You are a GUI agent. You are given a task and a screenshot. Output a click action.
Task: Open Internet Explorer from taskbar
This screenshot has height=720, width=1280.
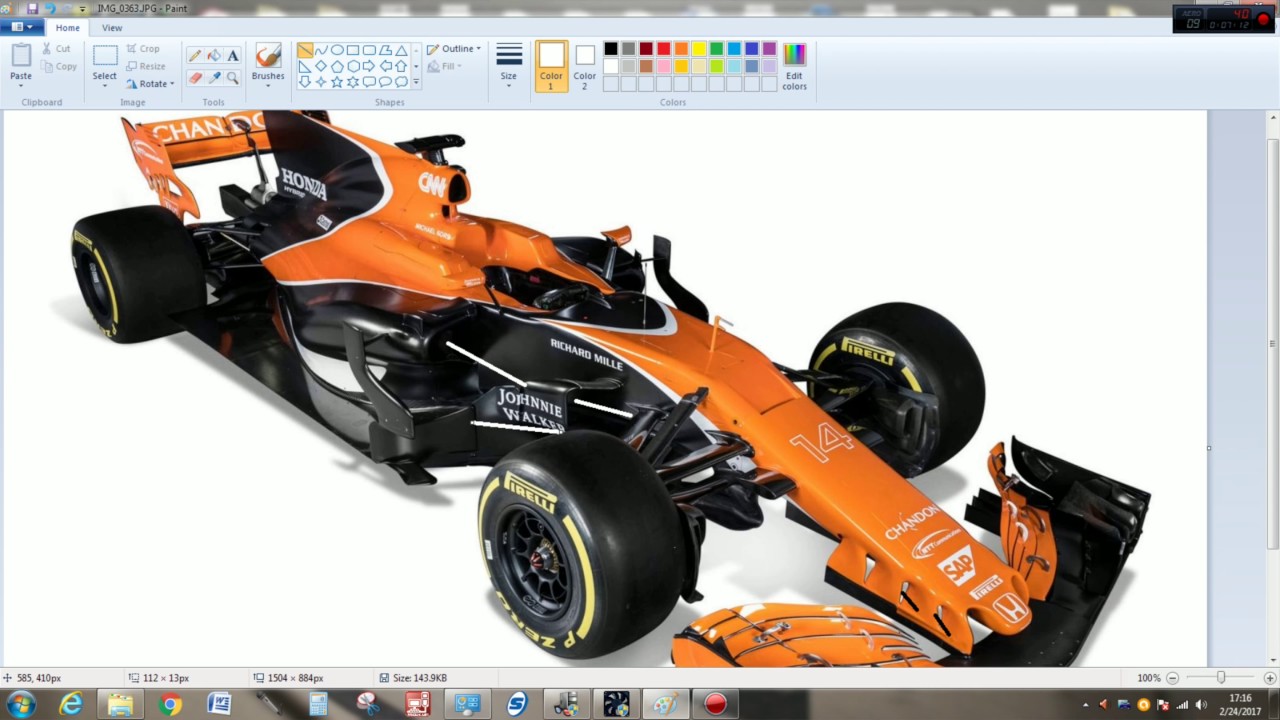tap(71, 704)
